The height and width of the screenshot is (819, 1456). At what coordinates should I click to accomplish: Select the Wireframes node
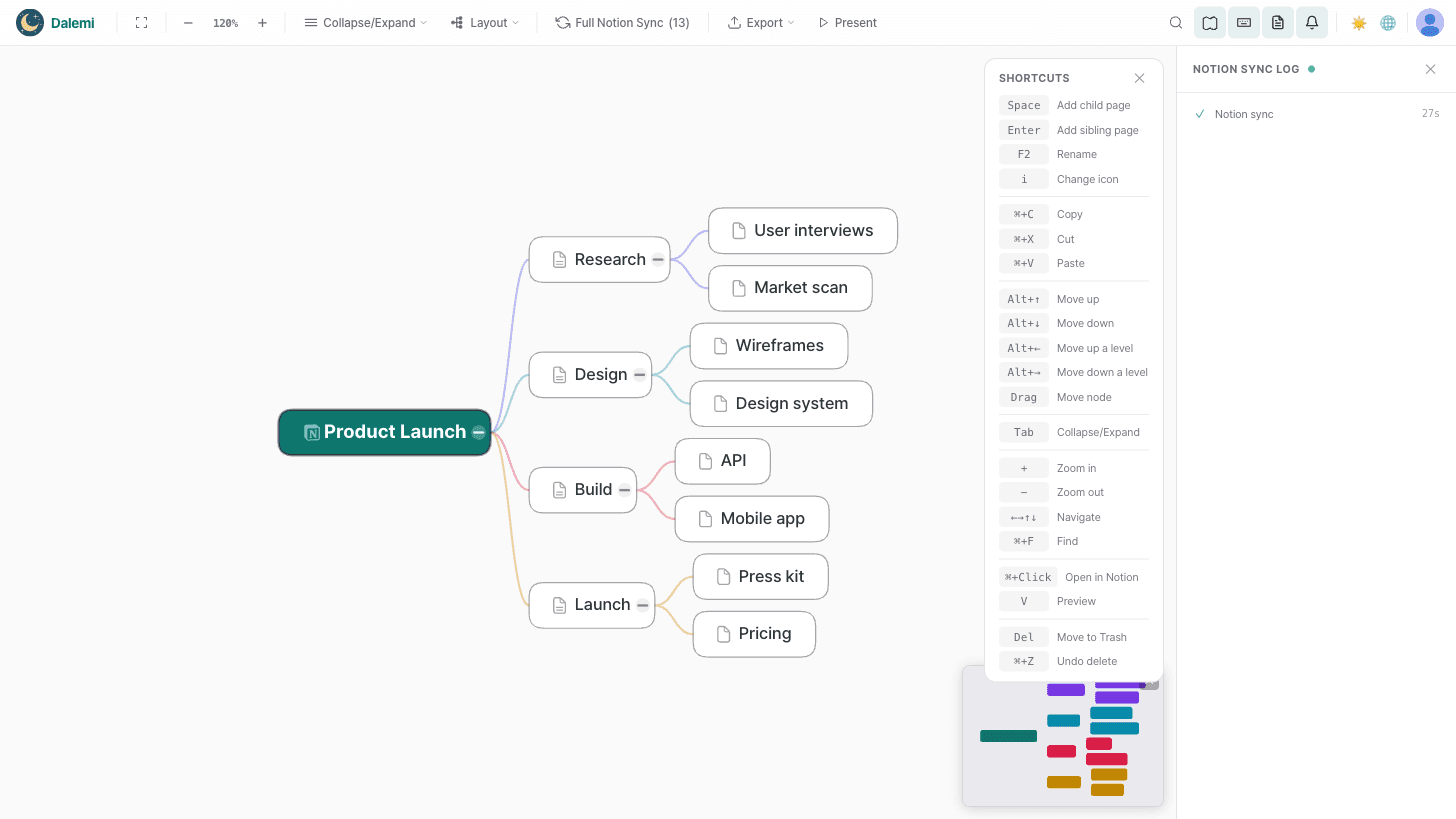769,345
